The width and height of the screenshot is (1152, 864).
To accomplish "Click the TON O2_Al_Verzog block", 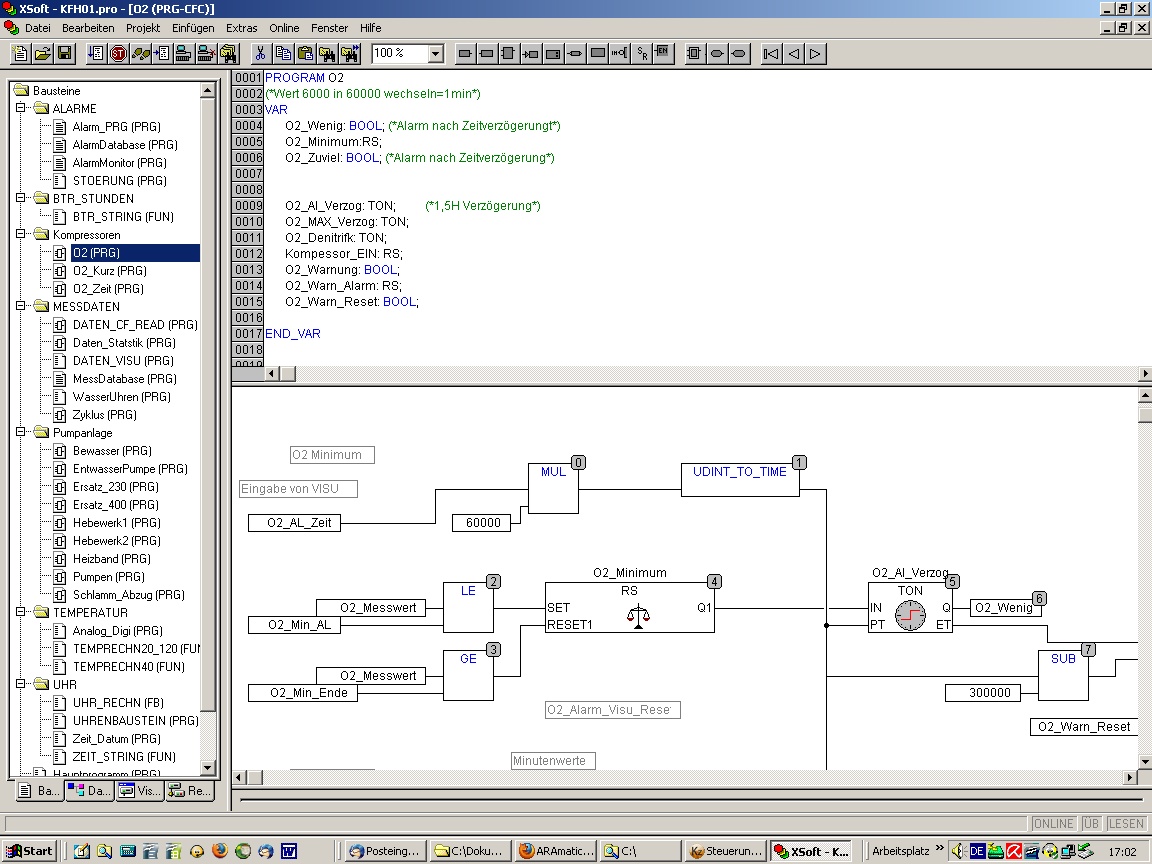I will 910,608.
